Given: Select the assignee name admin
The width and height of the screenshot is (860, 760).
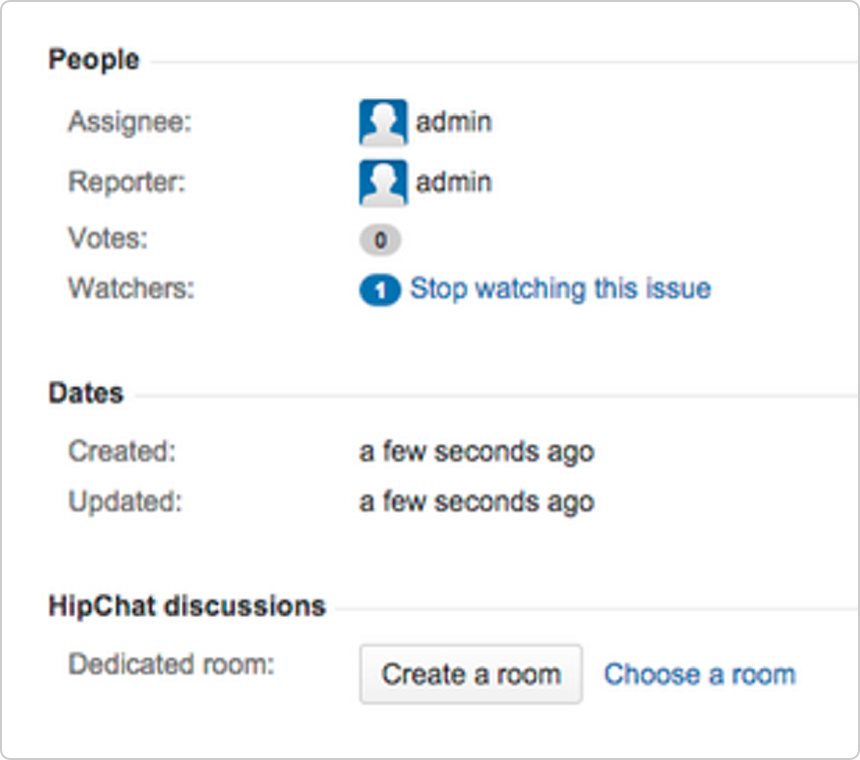Looking at the screenshot, I should point(454,123).
